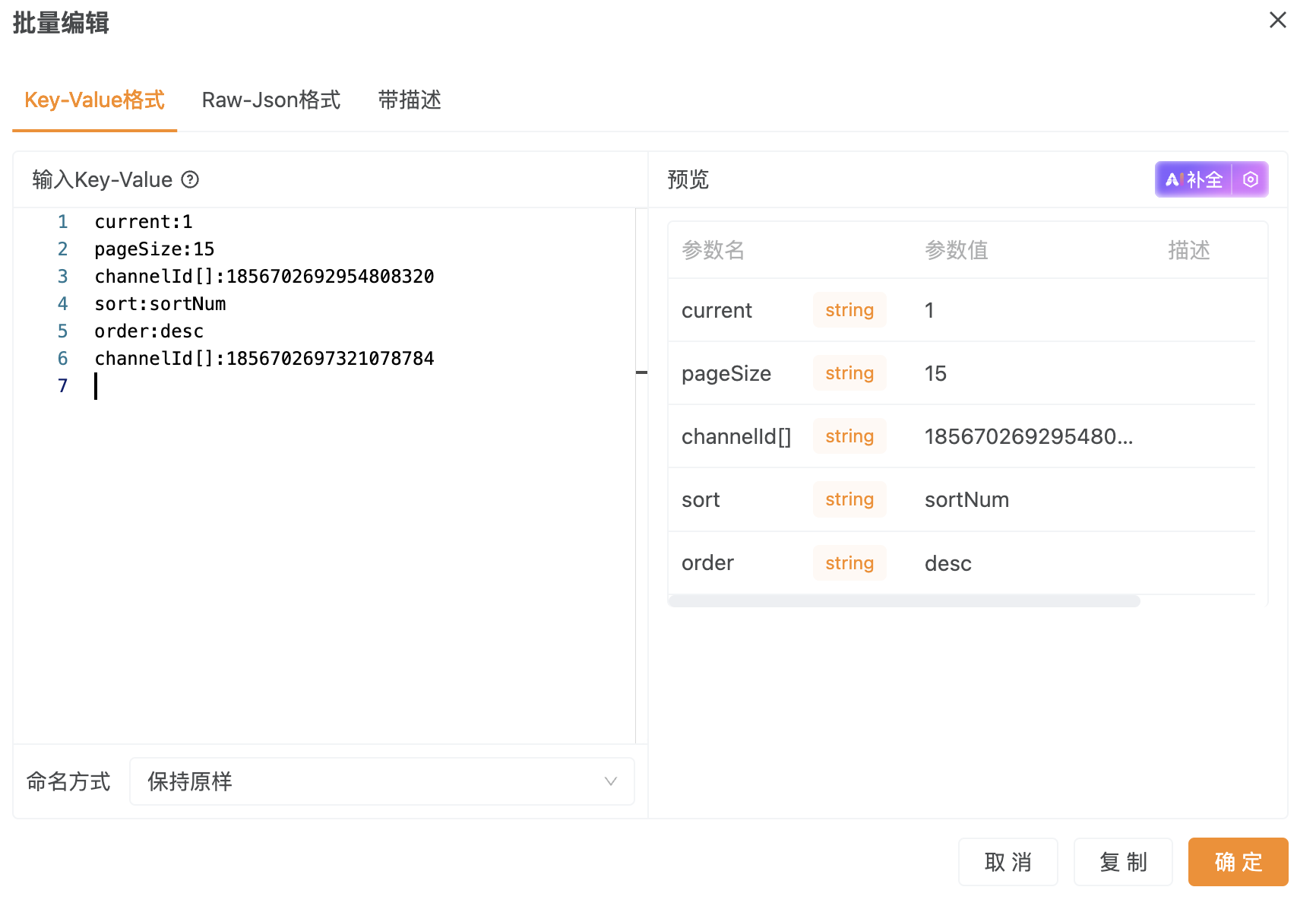Click the panel divider collapse handle
Screen dimensions: 1316x906
pos(641,372)
